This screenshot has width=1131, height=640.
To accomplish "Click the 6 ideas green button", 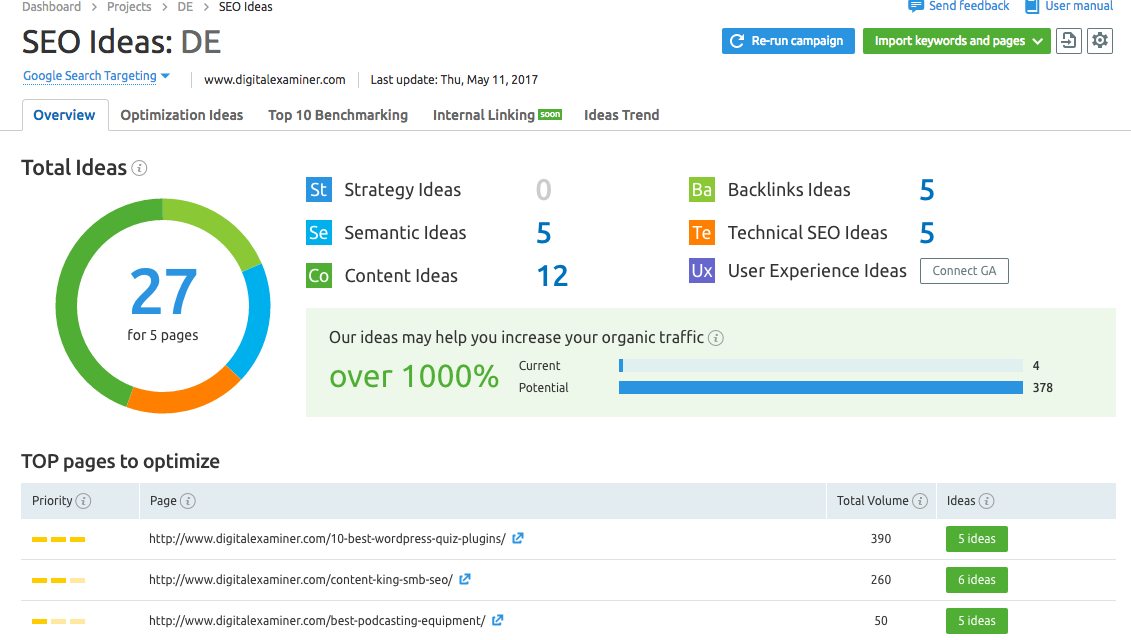I will (976, 580).
